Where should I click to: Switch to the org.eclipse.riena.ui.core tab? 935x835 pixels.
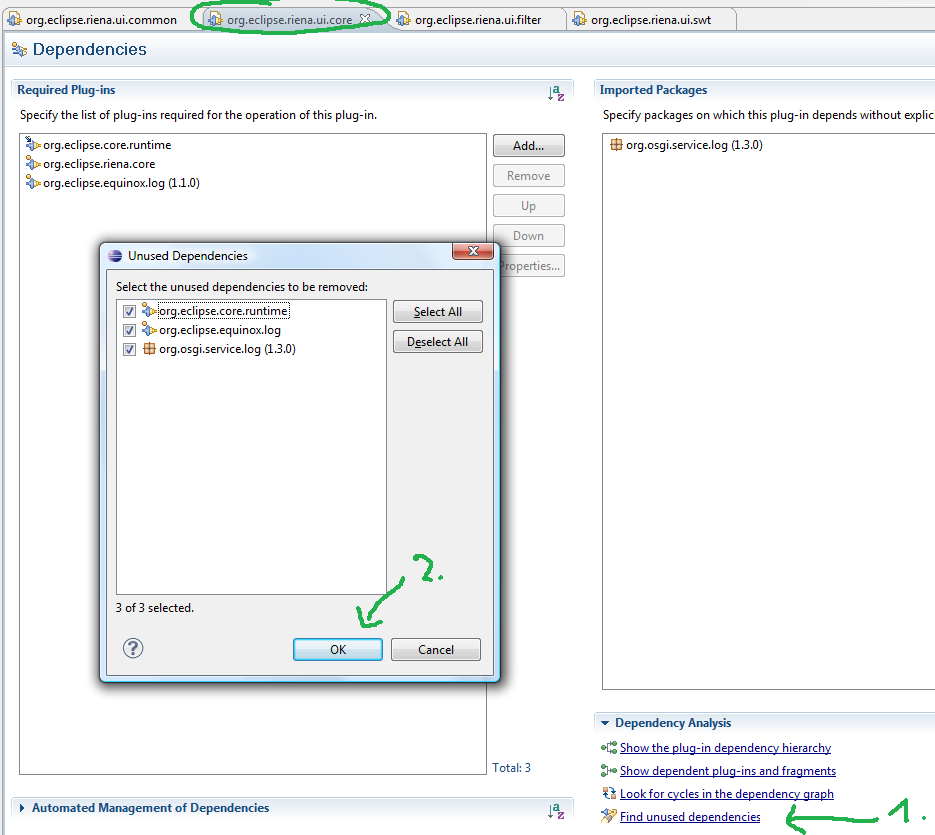(x=289, y=20)
